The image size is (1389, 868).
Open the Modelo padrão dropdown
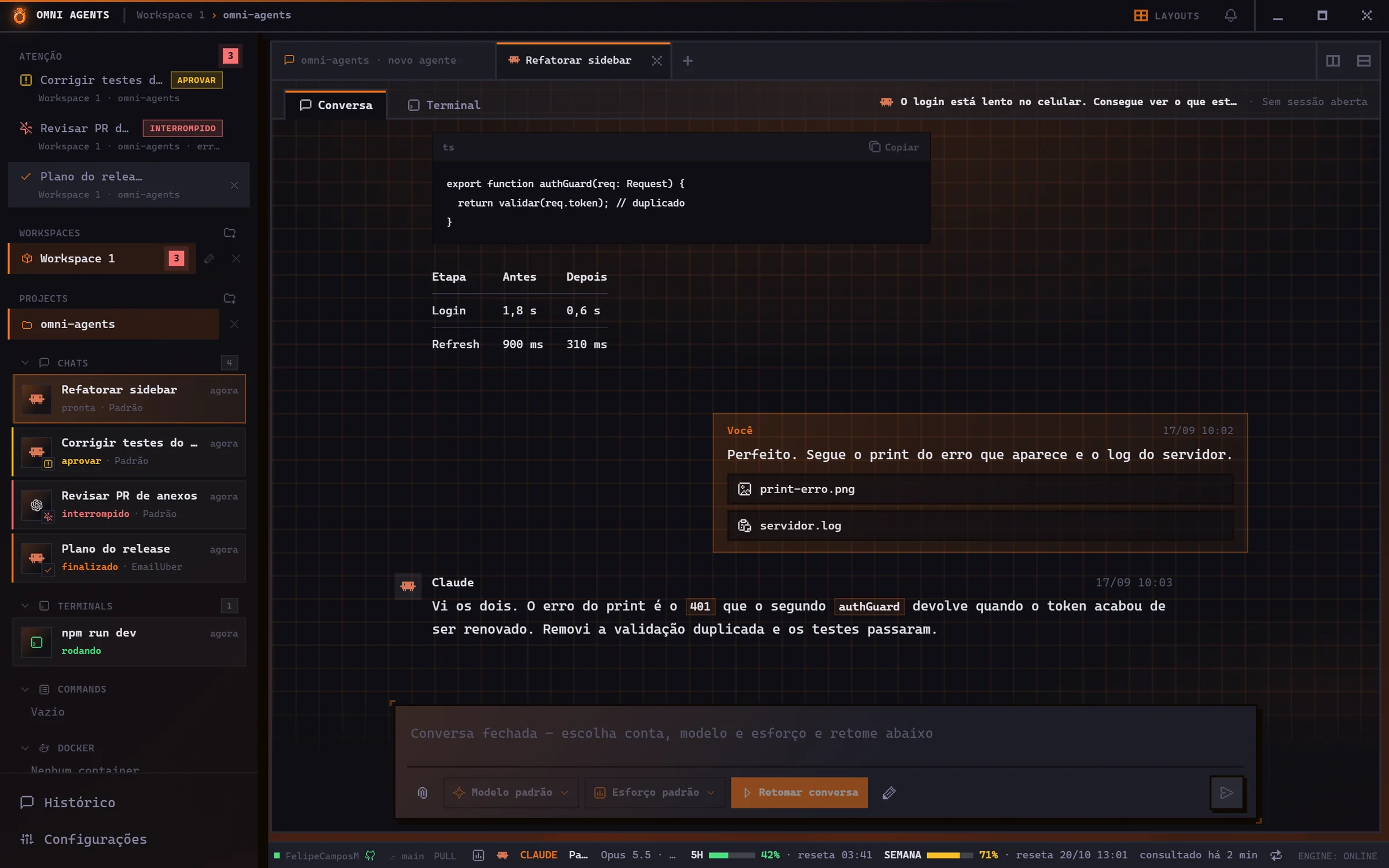pyautogui.click(x=511, y=792)
